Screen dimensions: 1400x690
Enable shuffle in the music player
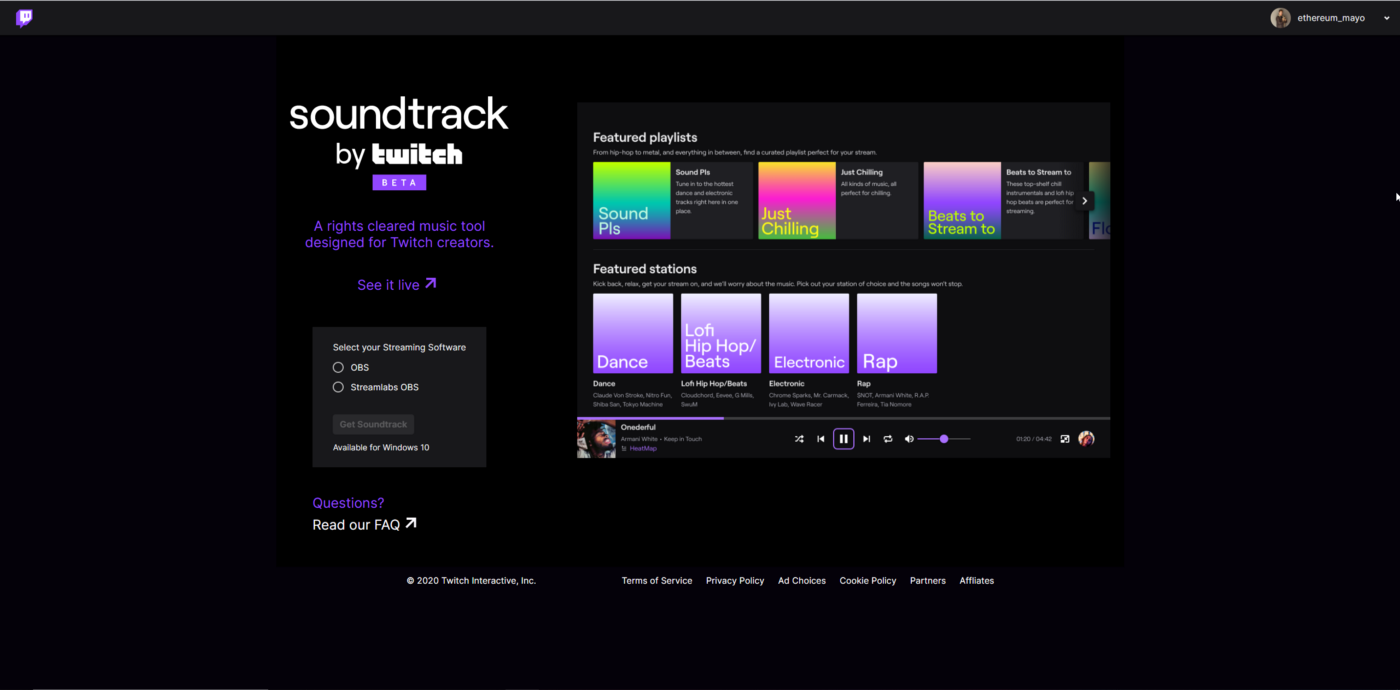pos(799,438)
